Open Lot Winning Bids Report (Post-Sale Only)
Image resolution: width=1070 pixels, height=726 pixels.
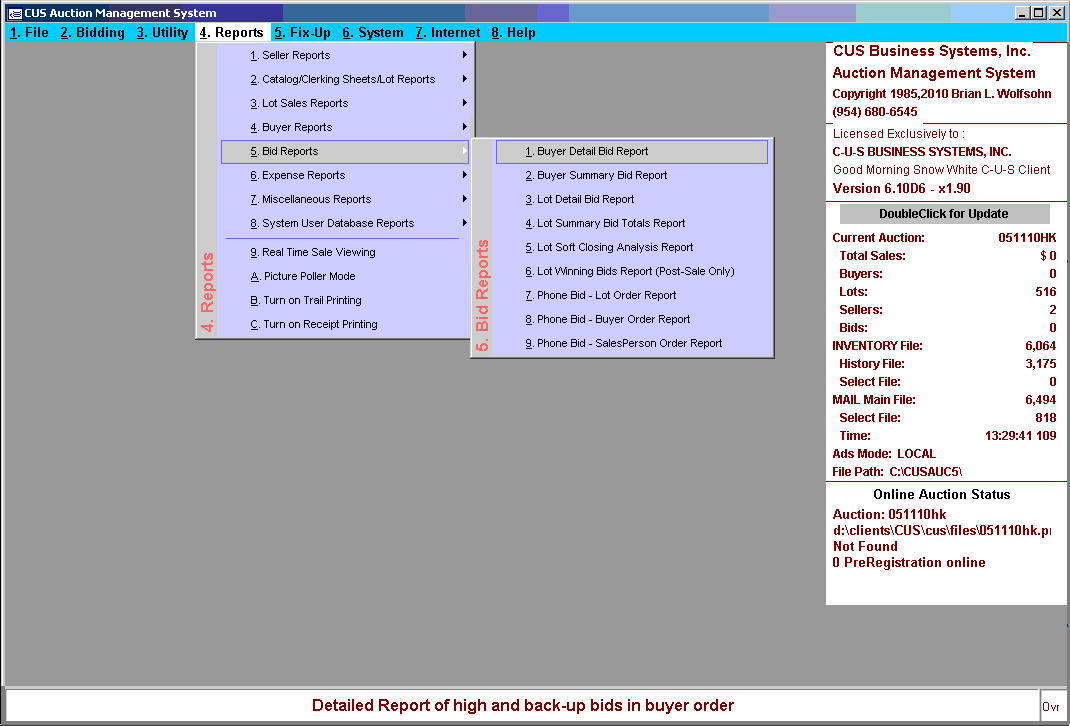[632, 271]
